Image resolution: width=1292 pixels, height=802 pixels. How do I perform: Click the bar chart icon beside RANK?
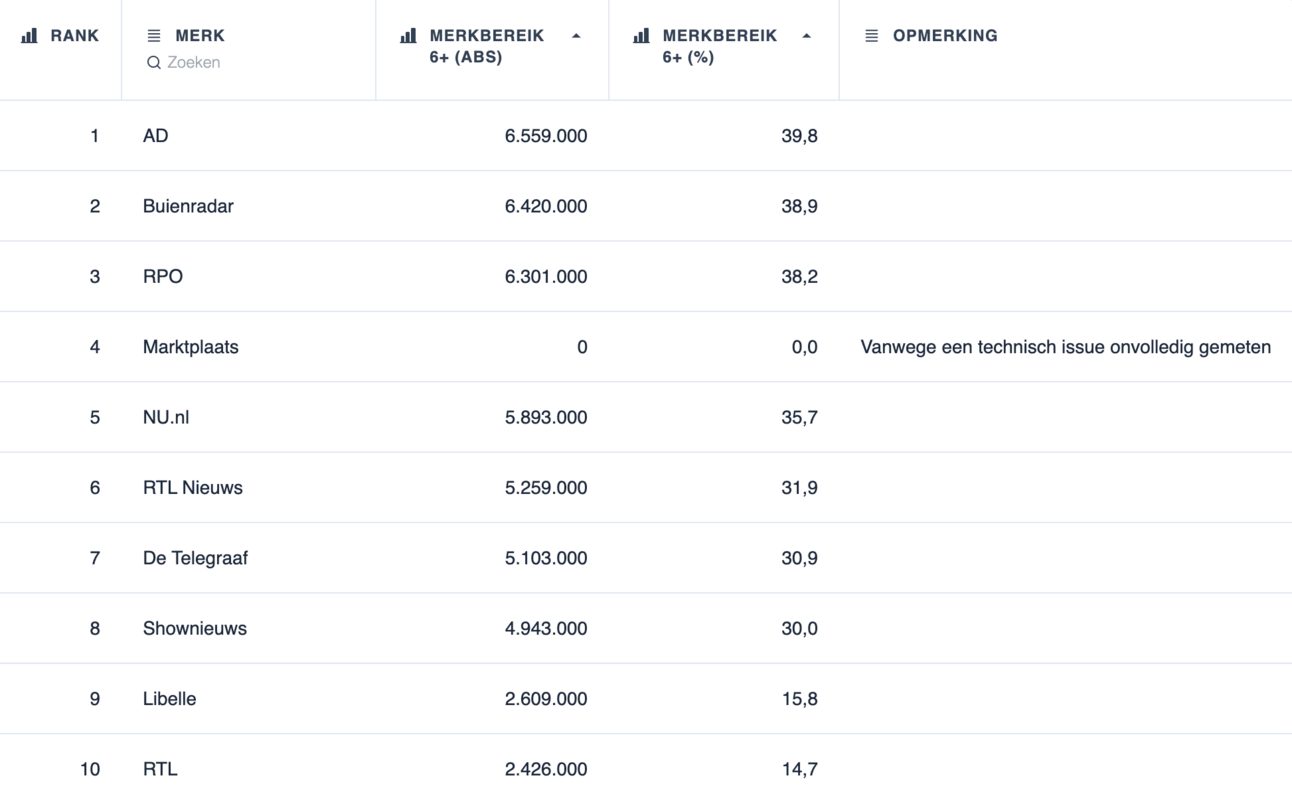(30, 36)
